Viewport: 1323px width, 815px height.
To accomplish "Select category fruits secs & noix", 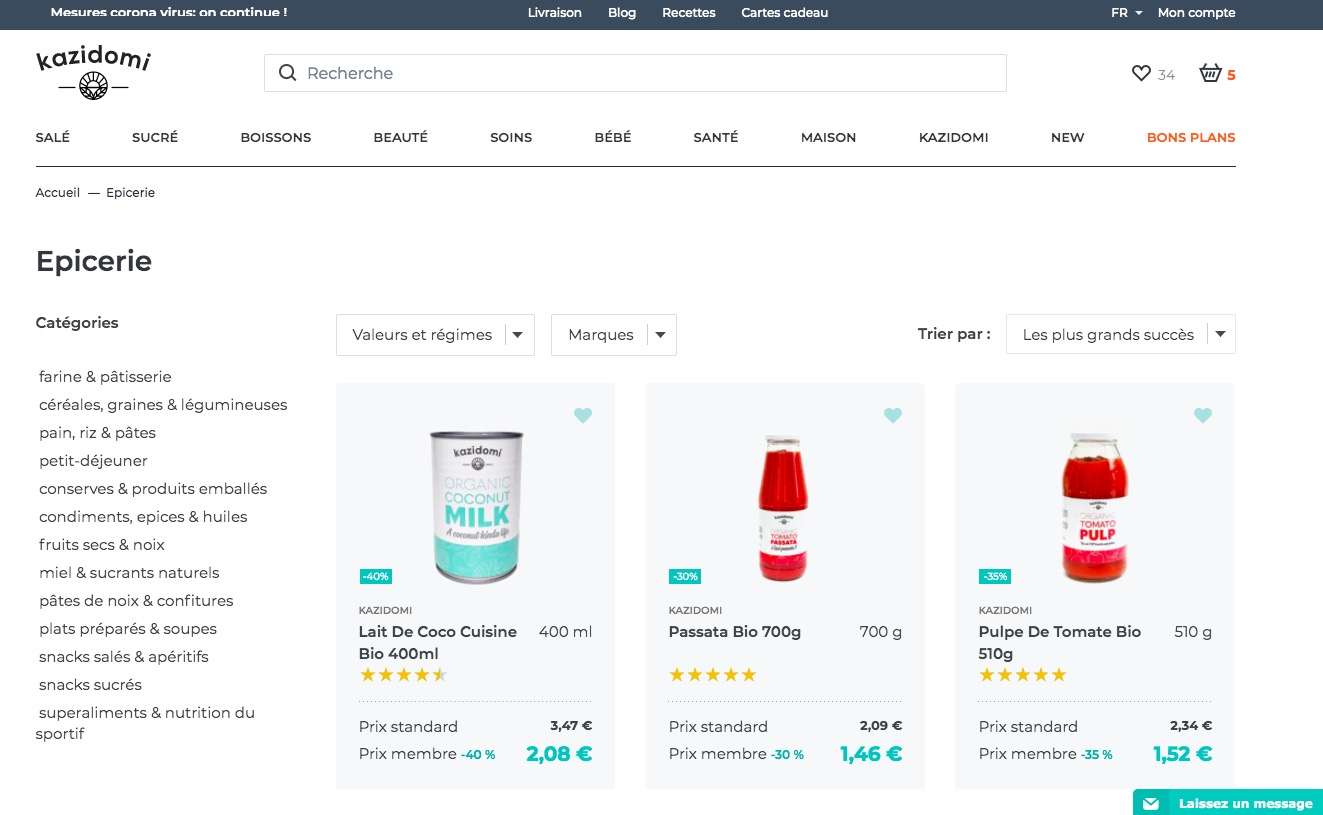I will (x=102, y=545).
